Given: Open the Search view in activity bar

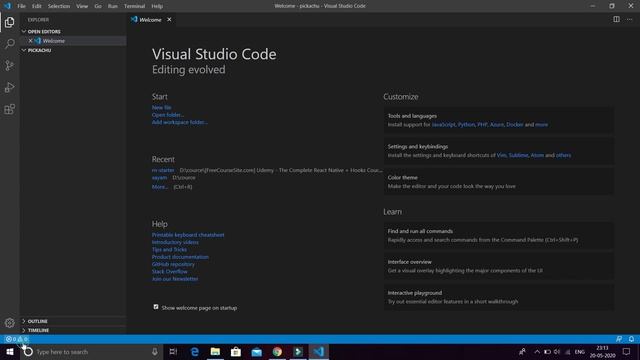Looking at the screenshot, I should click(x=9, y=44).
